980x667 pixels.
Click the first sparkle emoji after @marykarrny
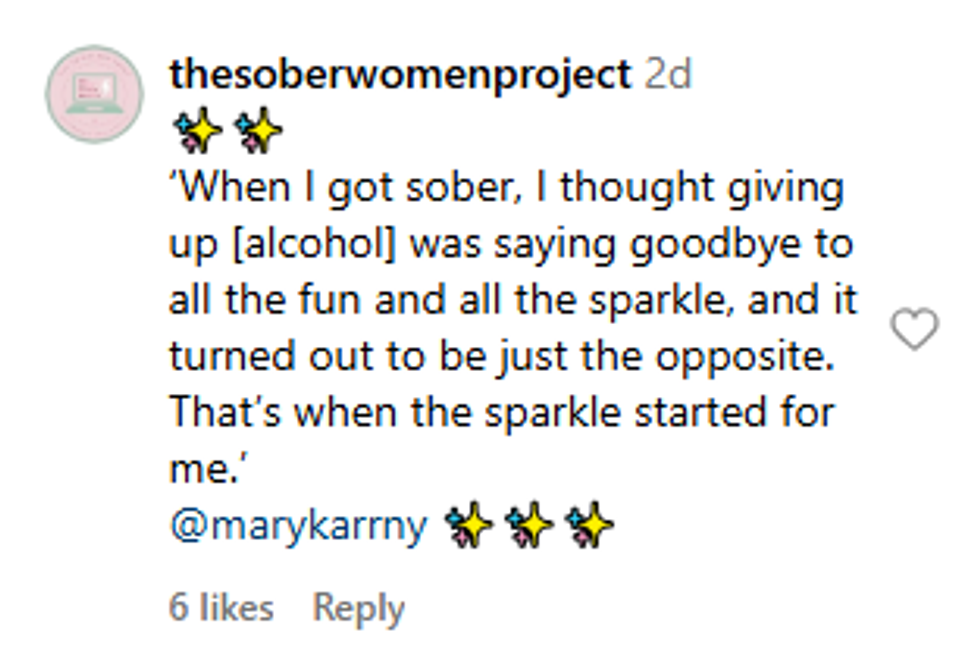[470, 525]
